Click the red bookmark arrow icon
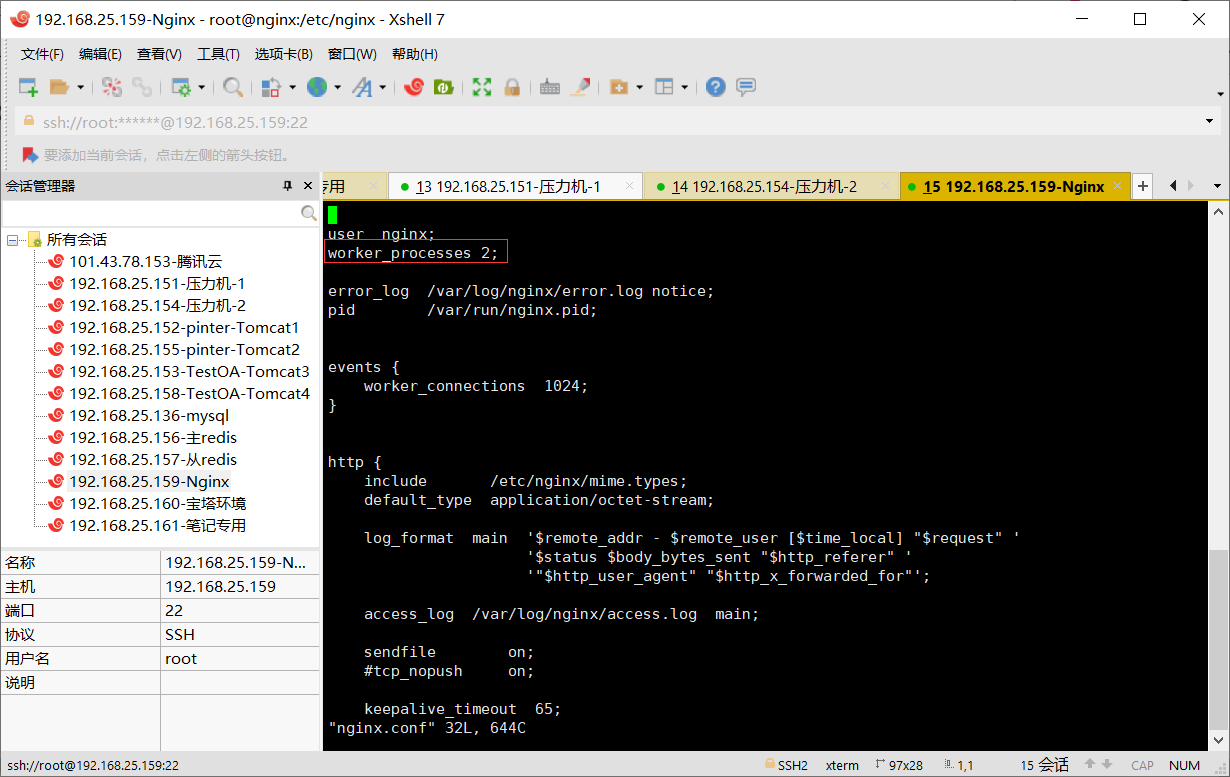 [x=29, y=155]
